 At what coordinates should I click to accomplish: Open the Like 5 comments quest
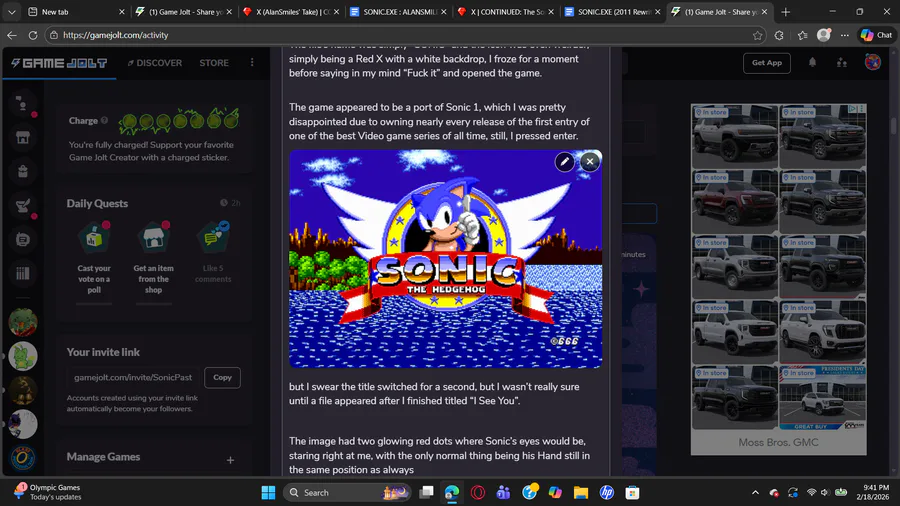213,253
